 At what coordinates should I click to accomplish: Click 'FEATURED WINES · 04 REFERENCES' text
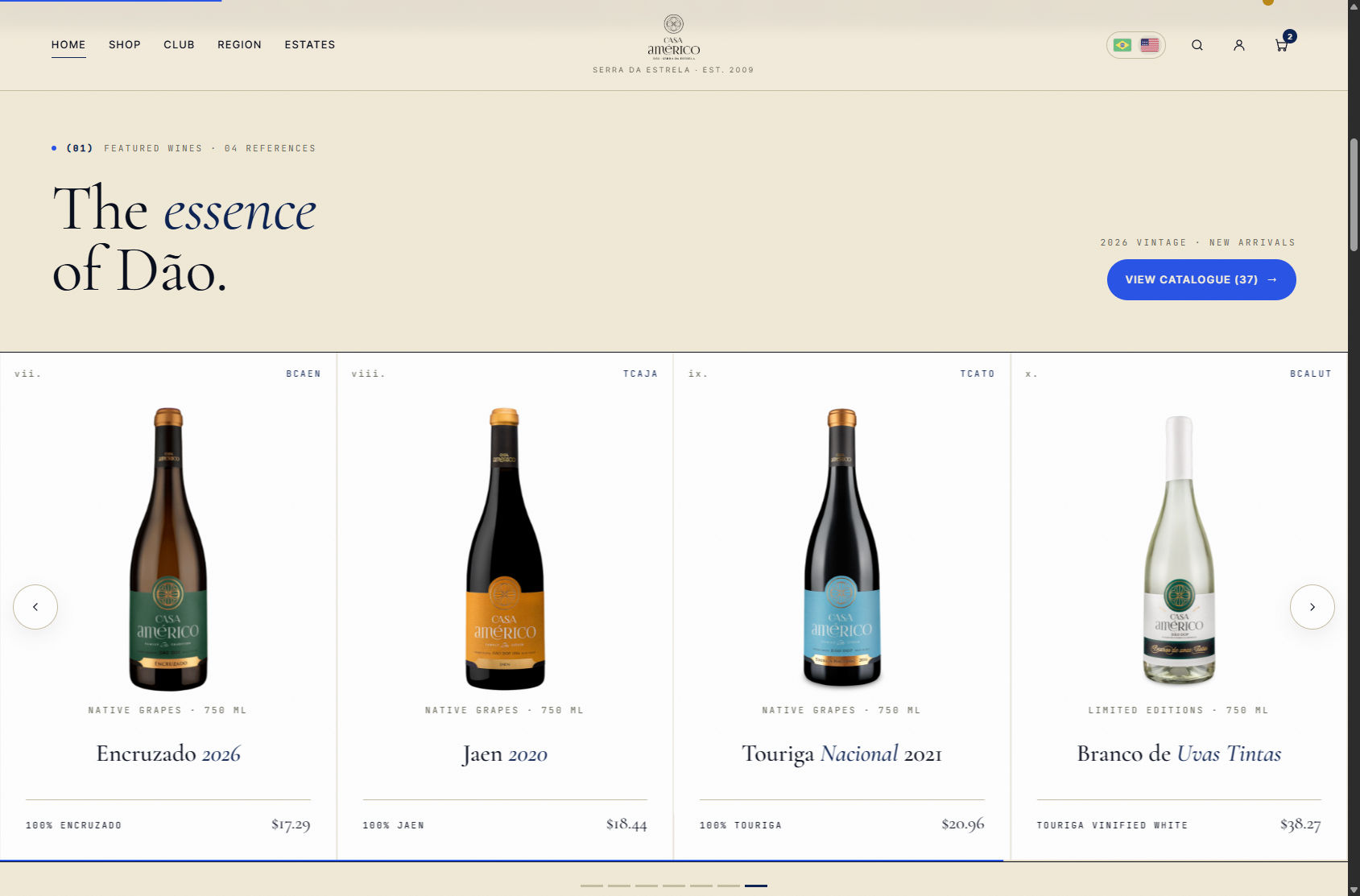click(x=209, y=148)
